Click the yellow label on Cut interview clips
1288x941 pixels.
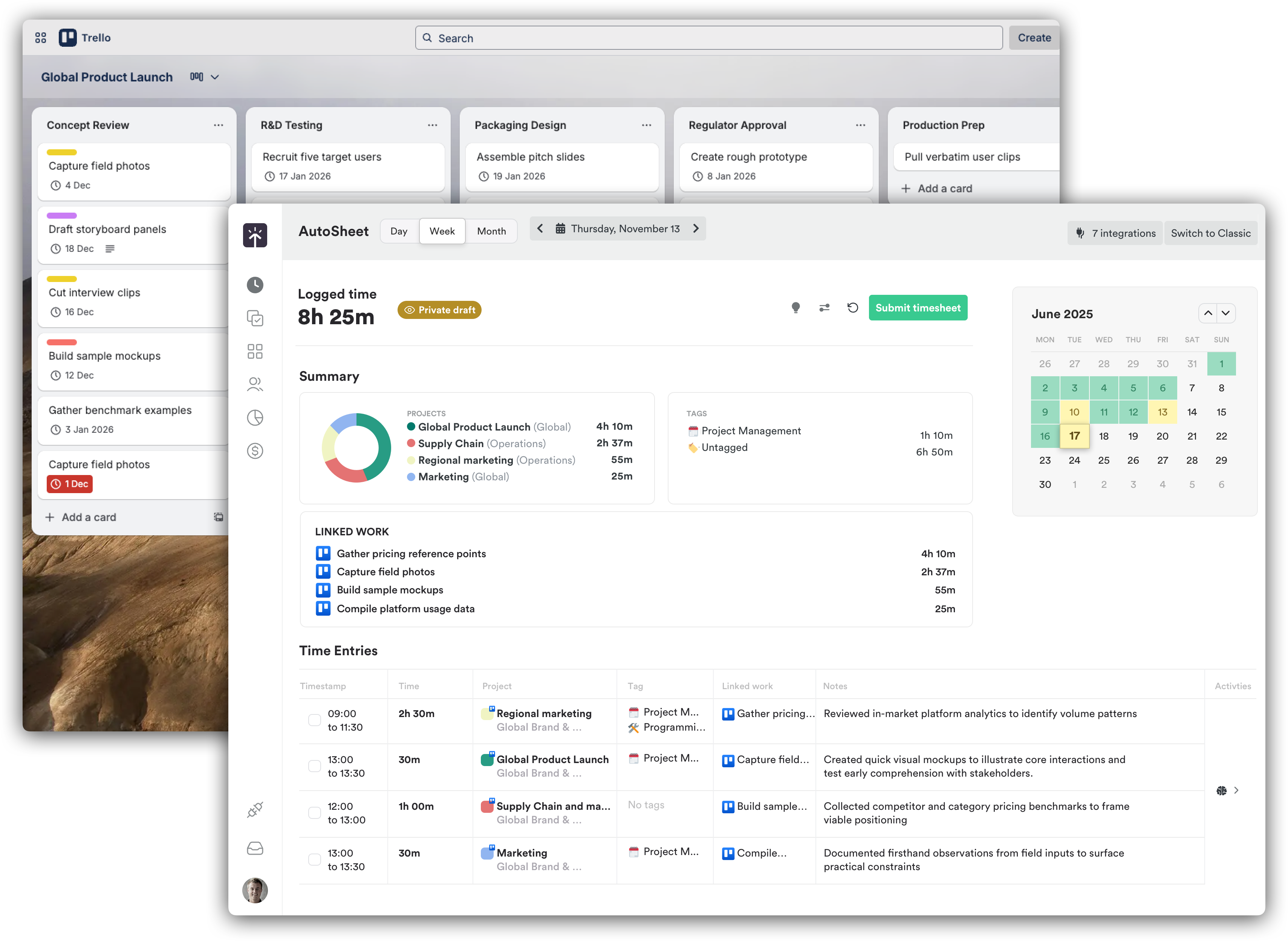(61, 279)
